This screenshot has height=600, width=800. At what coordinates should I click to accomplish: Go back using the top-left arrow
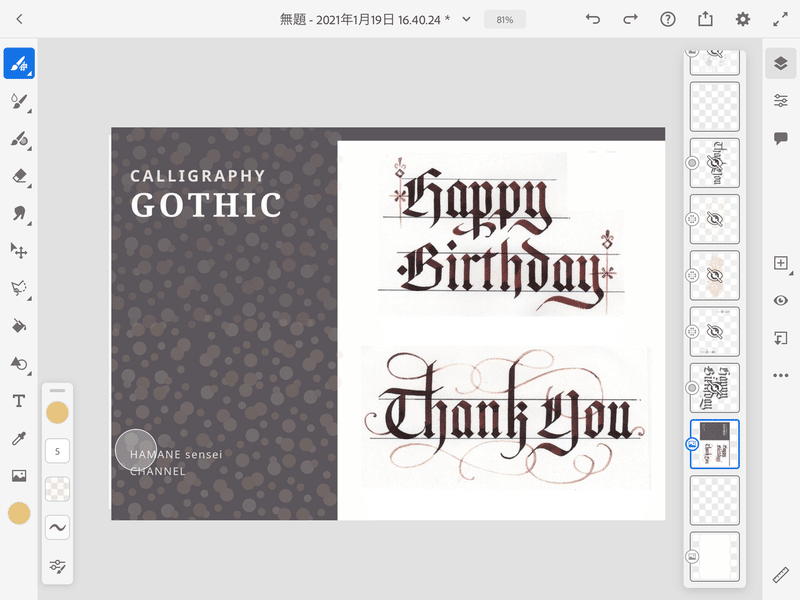19,19
